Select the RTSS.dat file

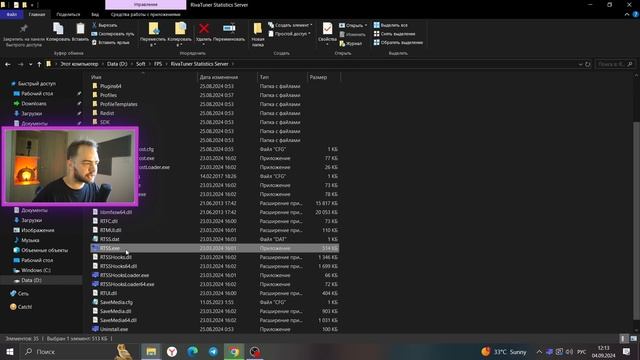[109, 239]
